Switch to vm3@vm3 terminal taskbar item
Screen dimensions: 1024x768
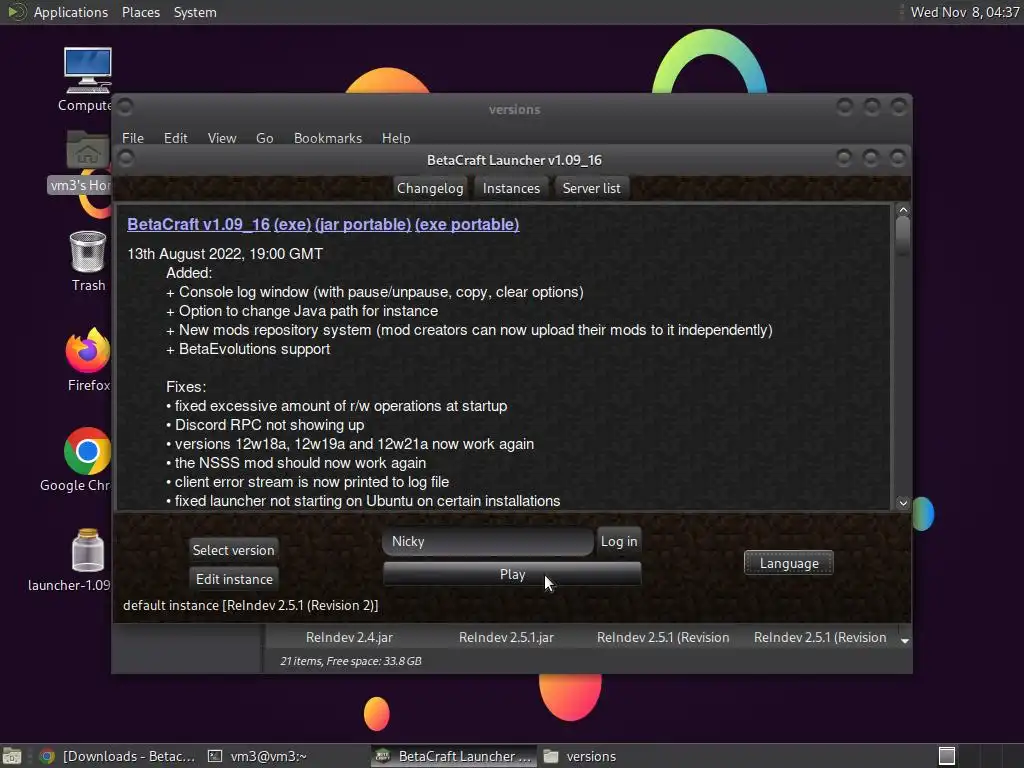258,756
